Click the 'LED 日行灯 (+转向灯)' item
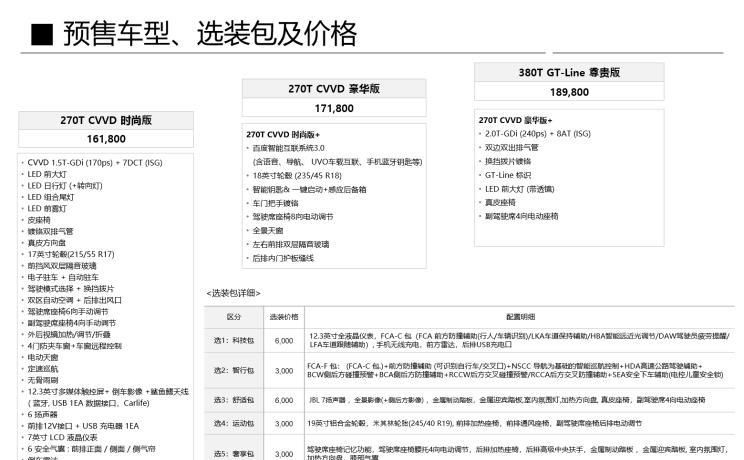 tap(65, 186)
